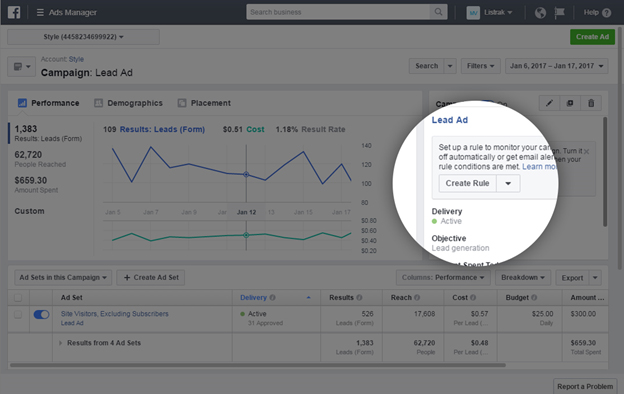Click the Export button
The width and height of the screenshot is (624, 394).
click(x=572, y=278)
